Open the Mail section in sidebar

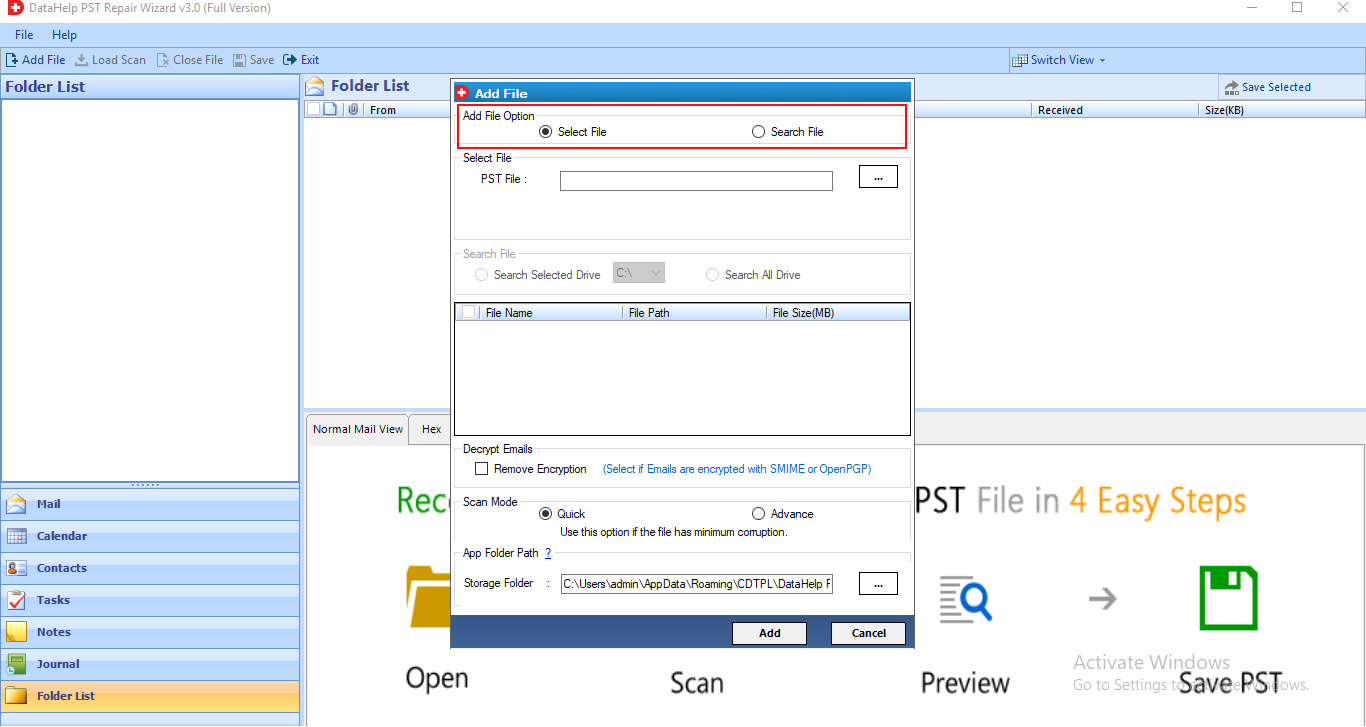coord(49,504)
